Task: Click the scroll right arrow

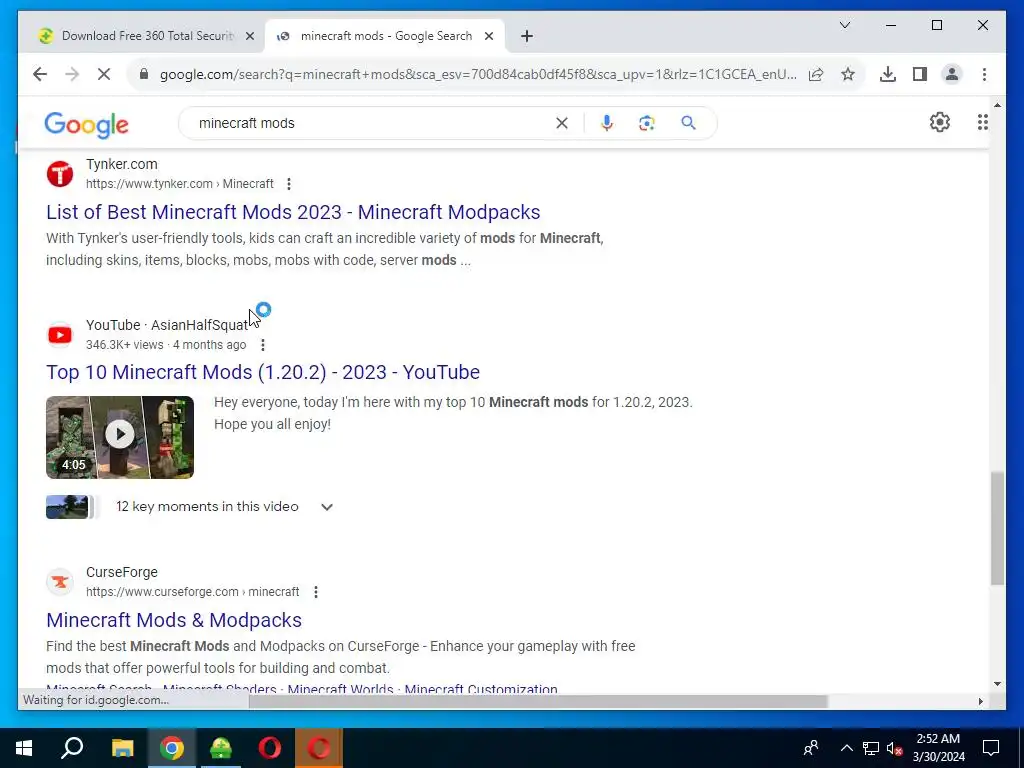Action: [x=980, y=701]
